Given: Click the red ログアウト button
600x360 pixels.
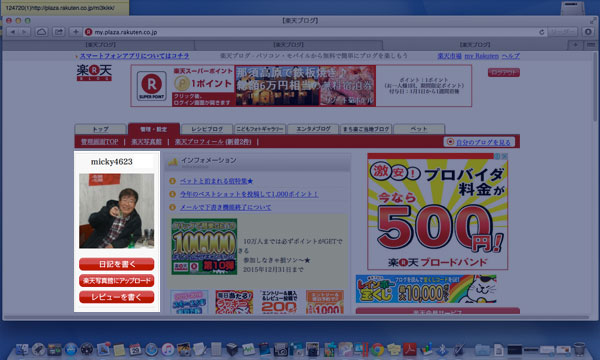Looking at the screenshot, I should pos(504,72).
